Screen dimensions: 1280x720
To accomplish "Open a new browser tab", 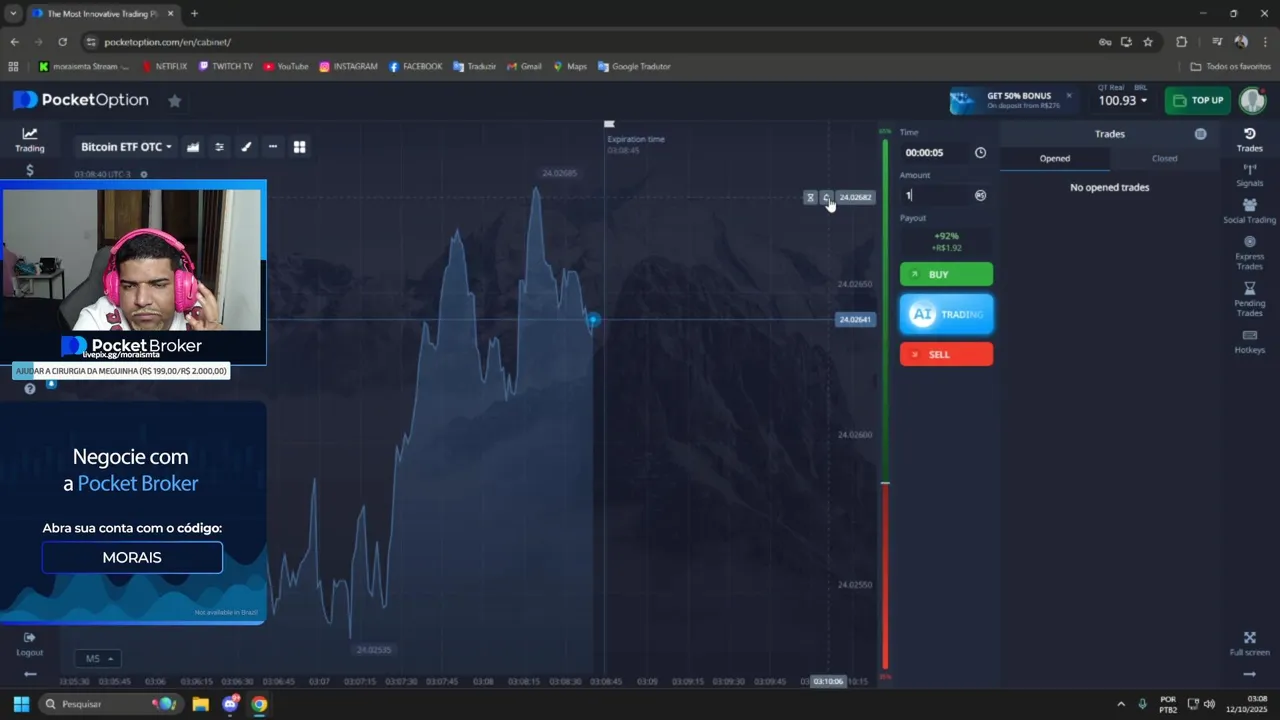I will (x=194, y=14).
